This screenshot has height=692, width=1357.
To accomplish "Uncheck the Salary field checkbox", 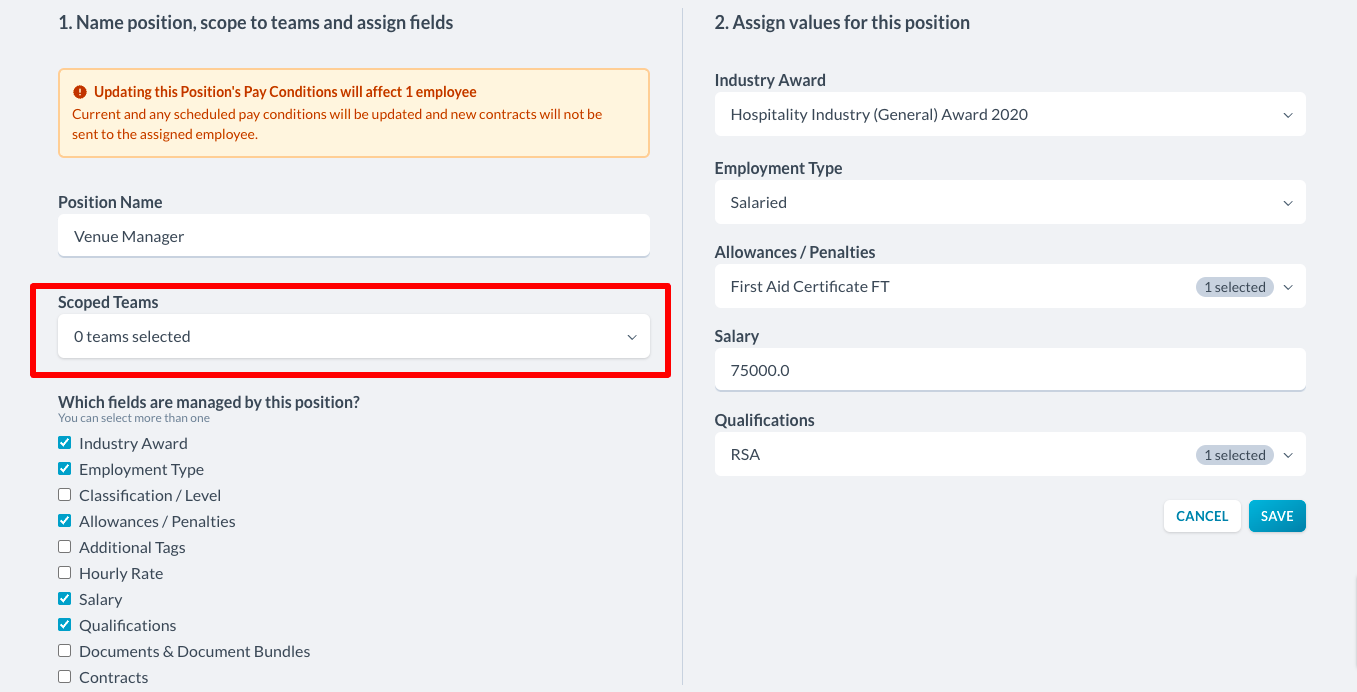I will point(65,599).
